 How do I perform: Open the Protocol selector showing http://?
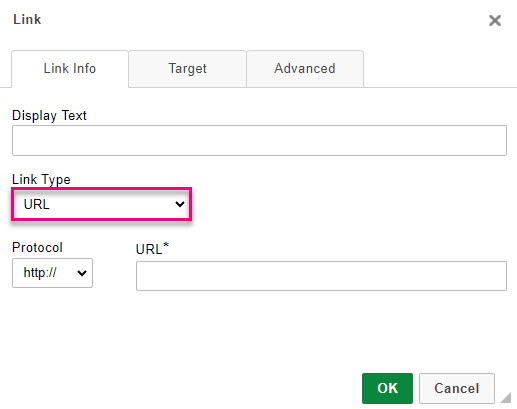click(52, 273)
